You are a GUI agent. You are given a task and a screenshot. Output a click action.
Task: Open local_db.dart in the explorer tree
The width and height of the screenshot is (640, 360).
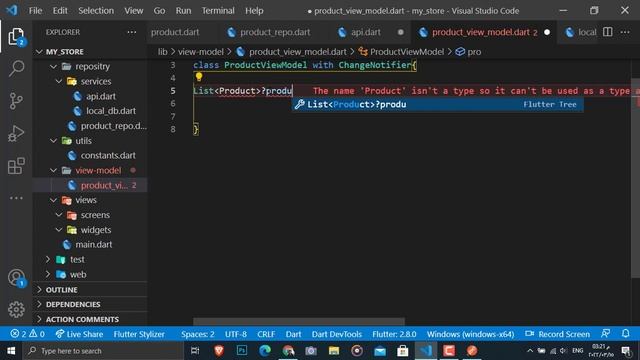pyautogui.click(x=111, y=111)
